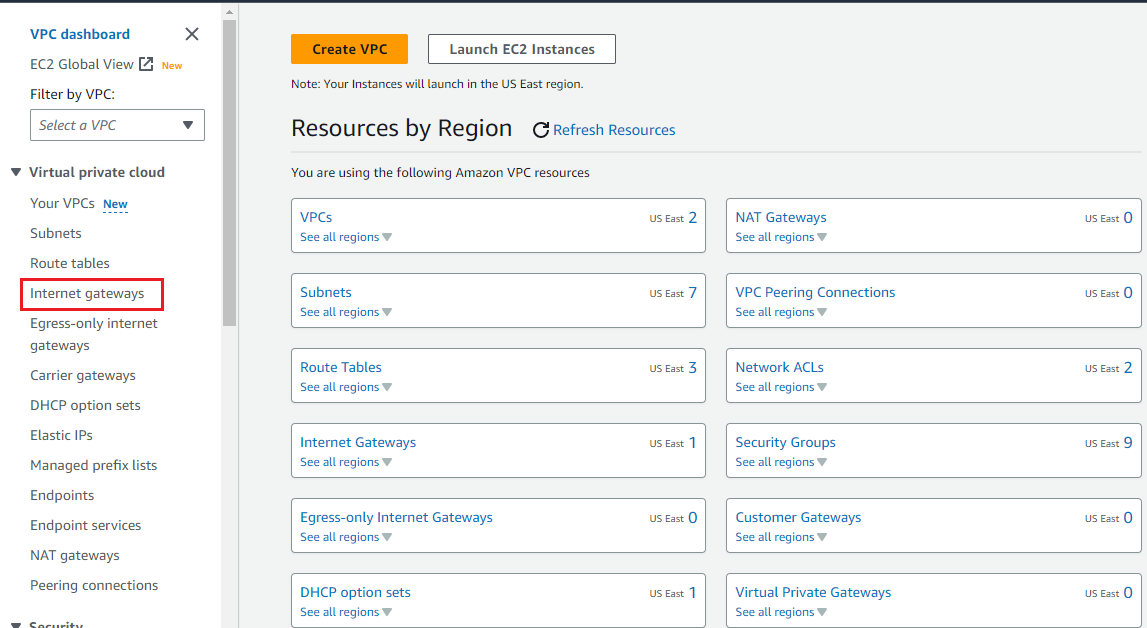1147x628 pixels.
Task: Open Your VPCs in the sidebar
Action: pos(62,203)
